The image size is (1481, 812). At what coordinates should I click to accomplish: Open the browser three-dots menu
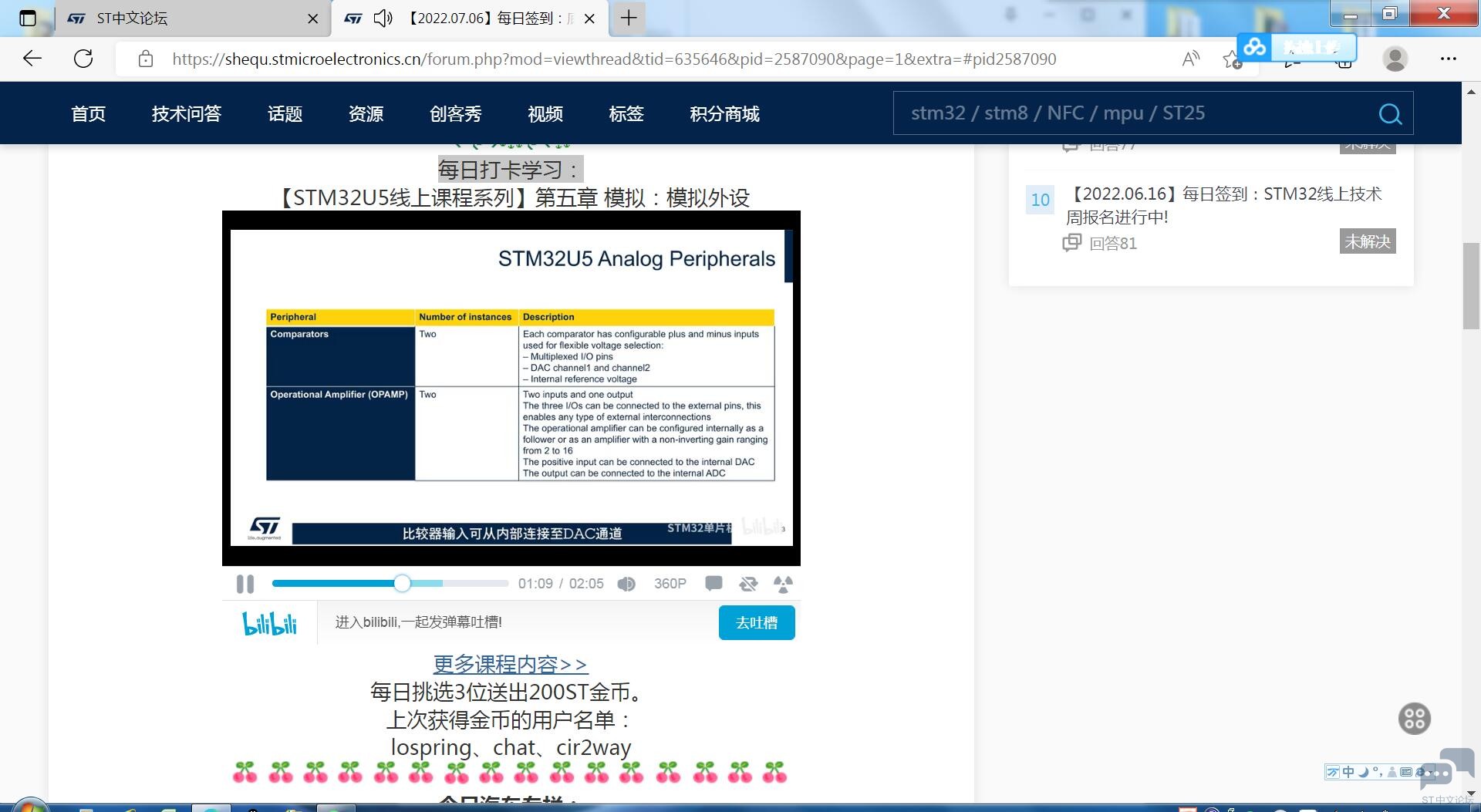point(1449,59)
